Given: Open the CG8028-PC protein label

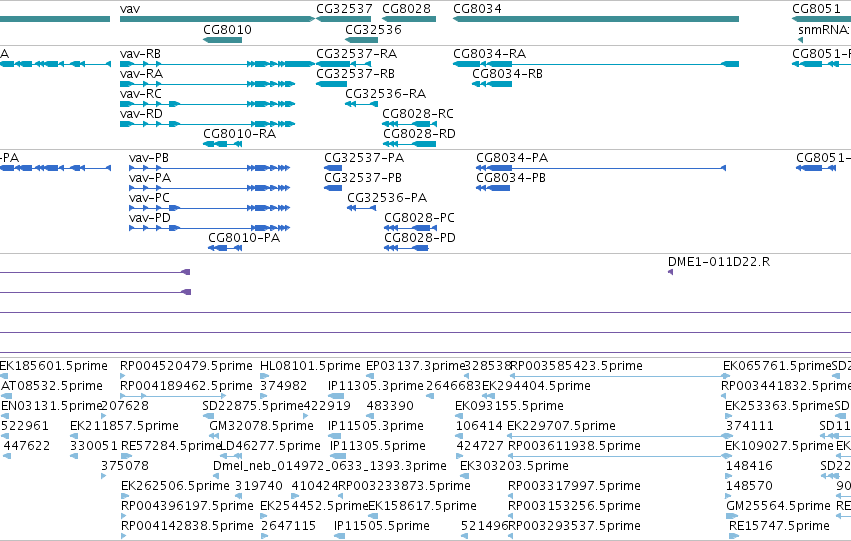Looking at the screenshot, I should 420,218.
